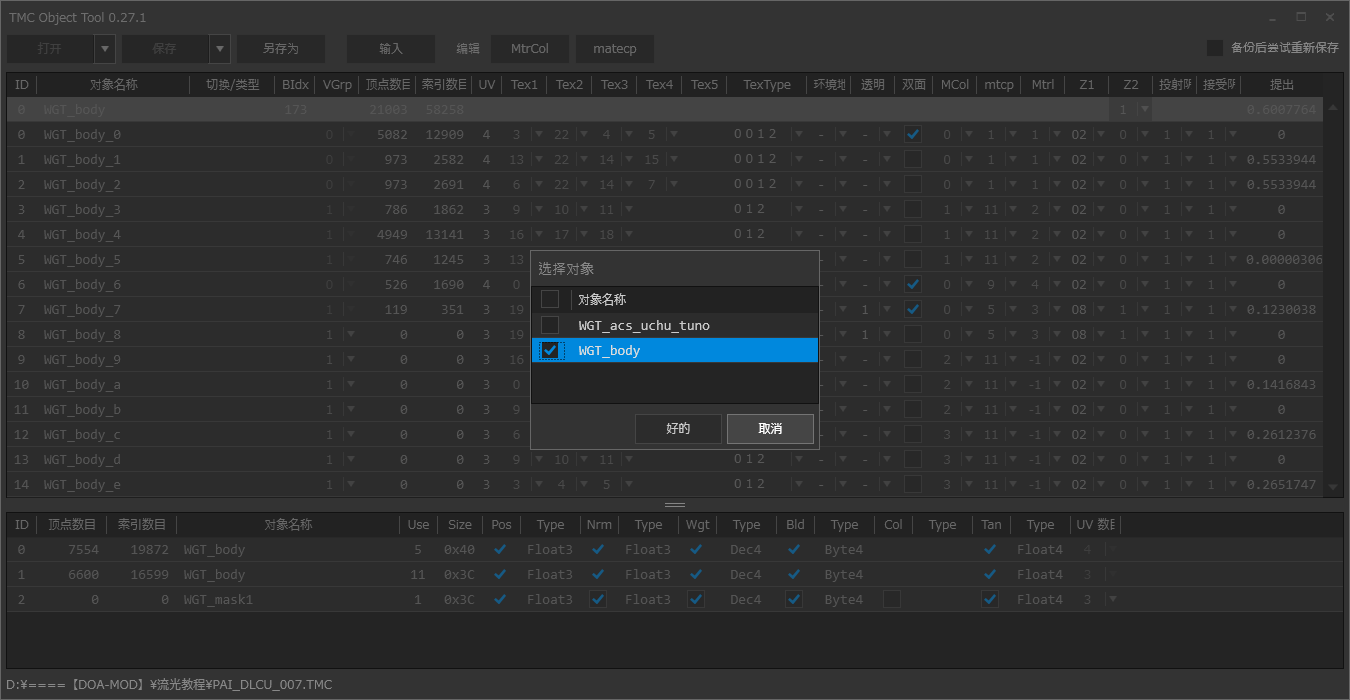
Task: Cancel the dialog with the 取消 button
Action: [770, 428]
